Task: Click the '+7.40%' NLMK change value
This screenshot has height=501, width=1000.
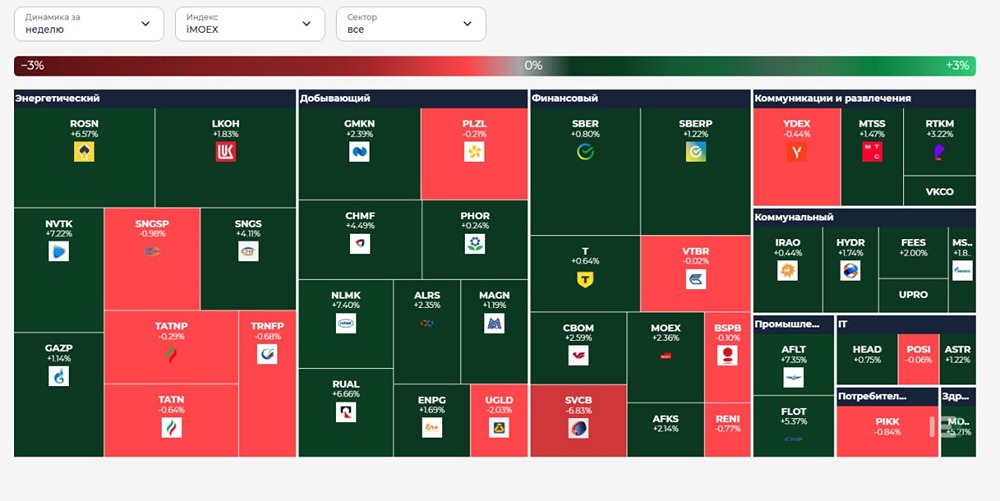Action: [x=346, y=305]
